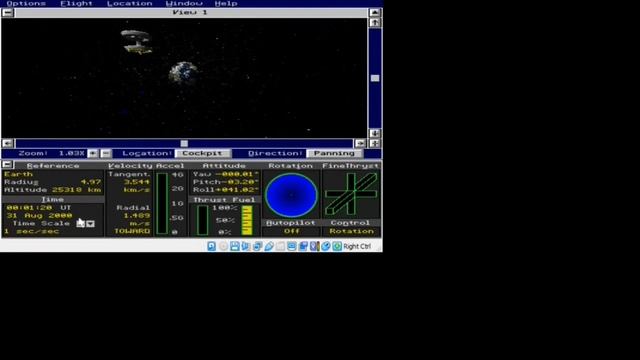Viewport: 640px width, 360px height.
Task: Click the corner button beside the horizontal scrollbar
Action: pos(375,143)
